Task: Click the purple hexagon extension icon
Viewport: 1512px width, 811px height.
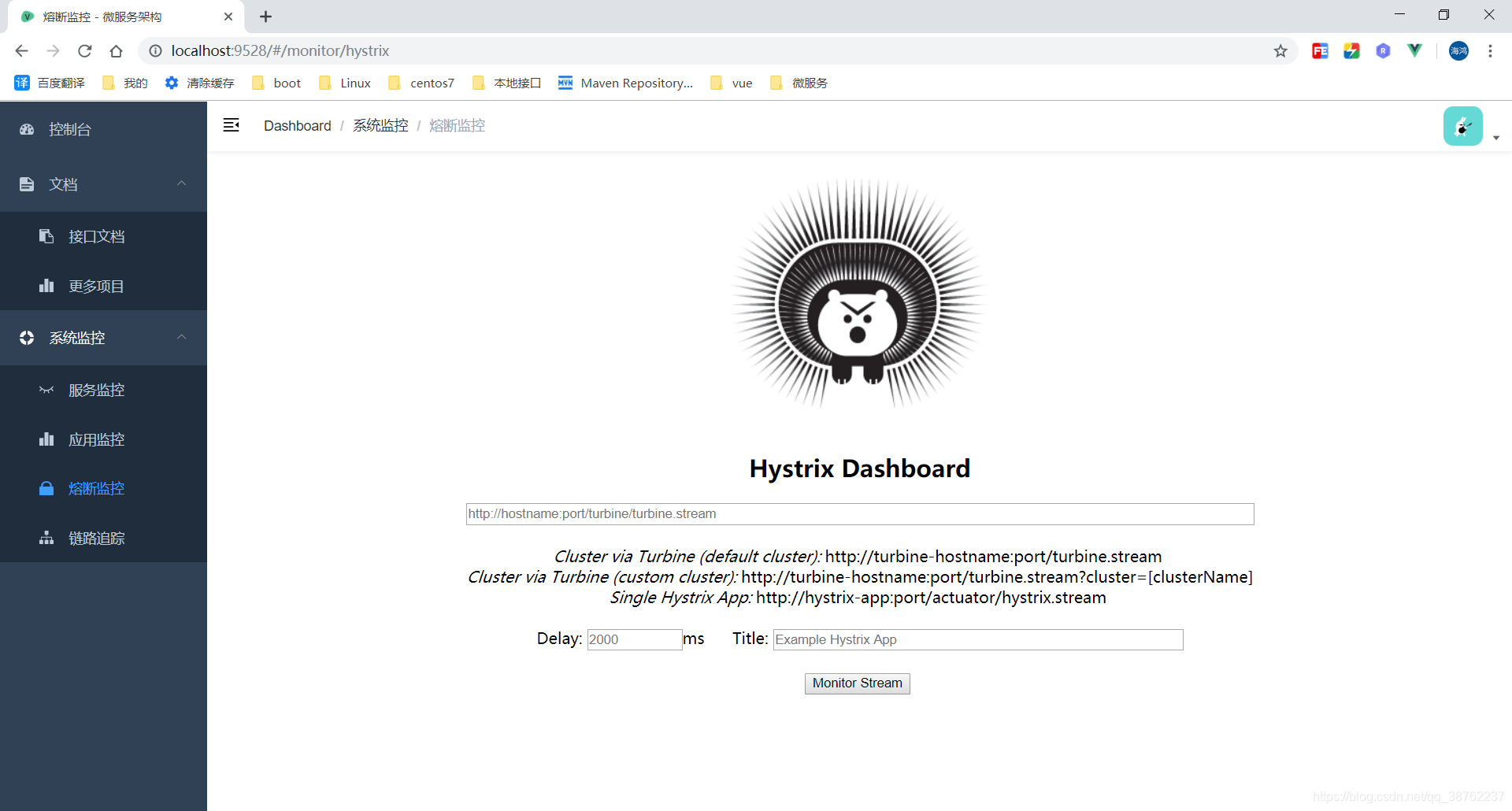Action: tap(1384, 51)
